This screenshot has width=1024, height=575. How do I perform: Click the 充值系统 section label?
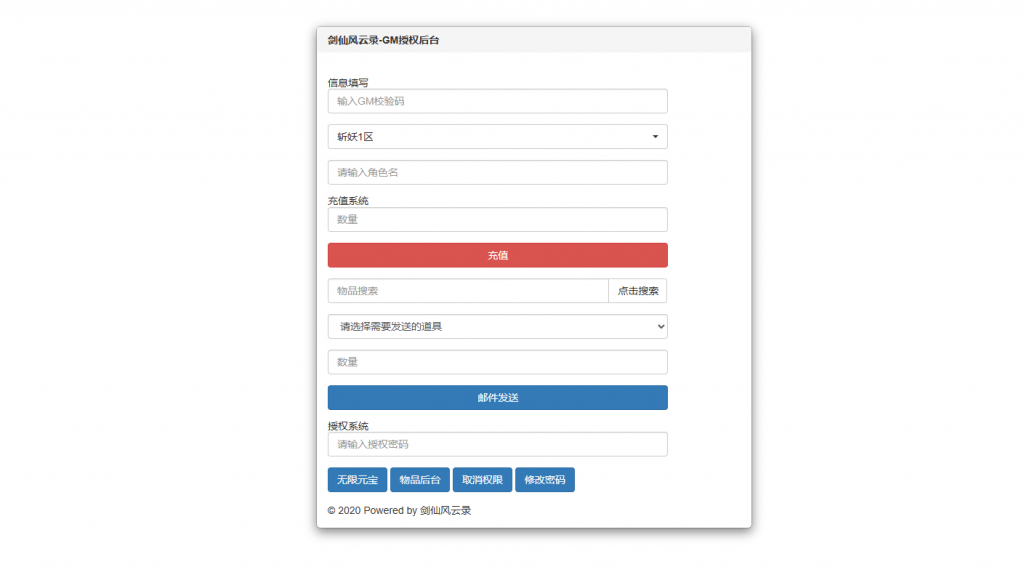tap(348, 201)
